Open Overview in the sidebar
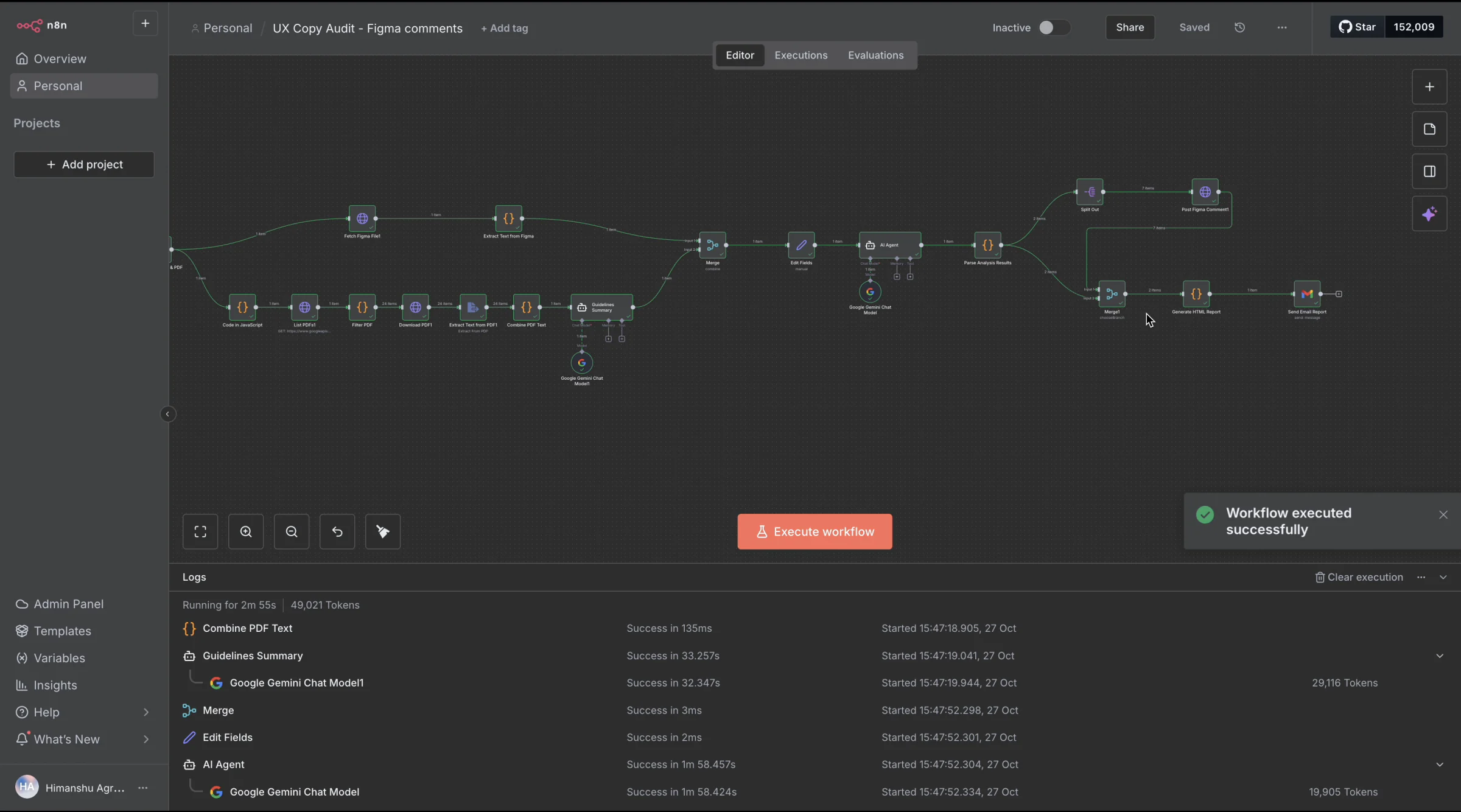Viewport: 1461px width, 812px height. coord(84,59)
